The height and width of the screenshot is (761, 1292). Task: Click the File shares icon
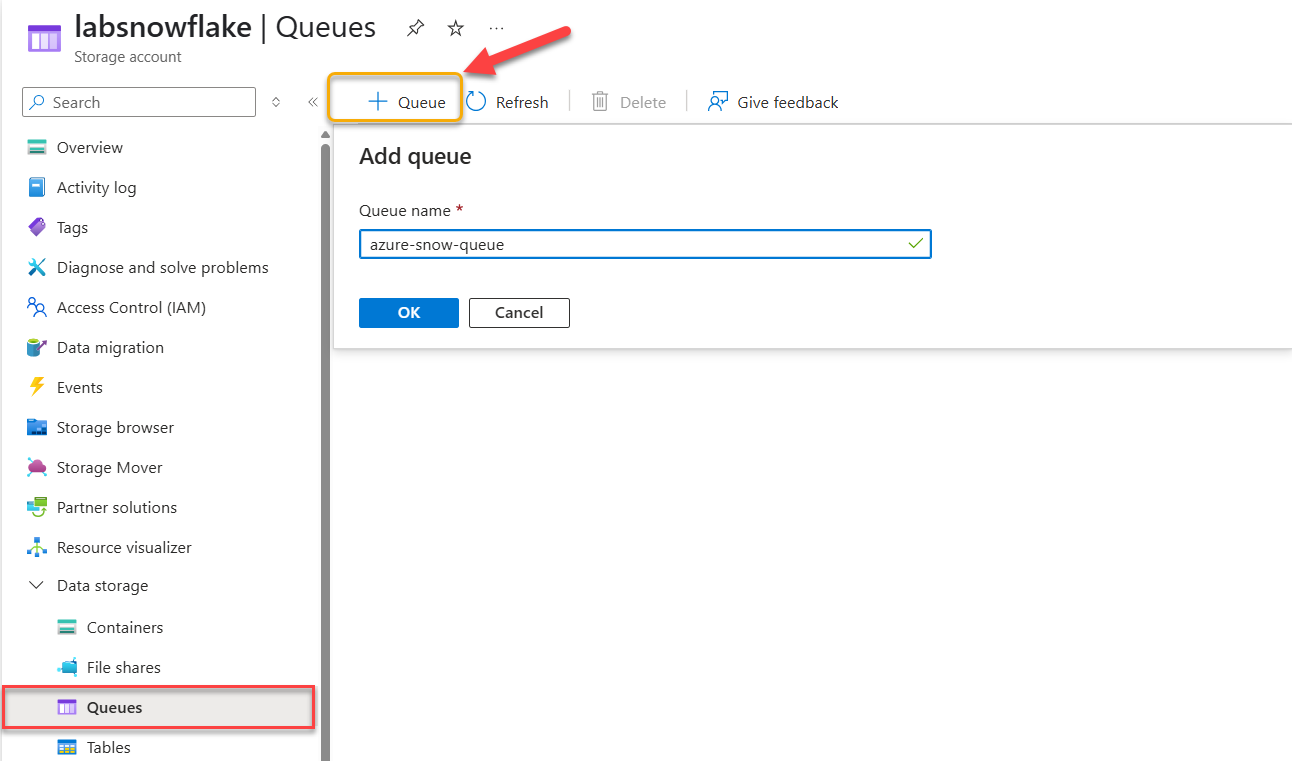pyautogui.click(x=67, y=668)
